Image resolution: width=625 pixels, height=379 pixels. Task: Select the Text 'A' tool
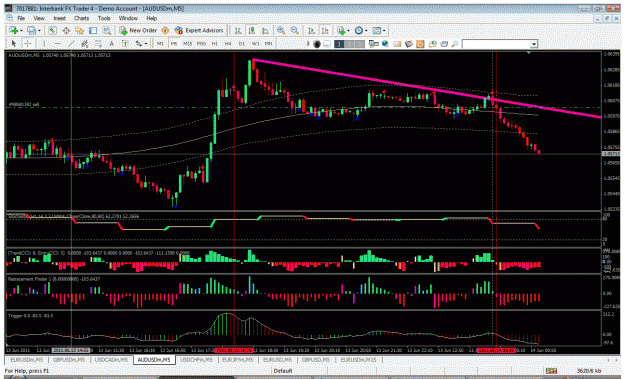[x=112, y=43]
